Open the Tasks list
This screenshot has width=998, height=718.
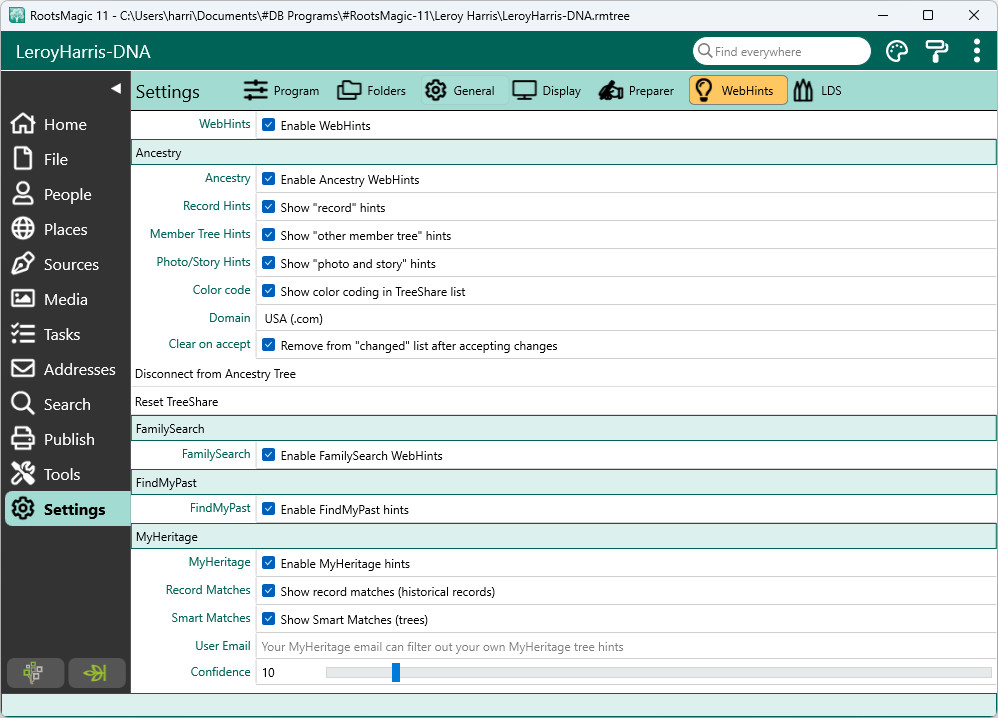pyautogui.click(x=66, y=334)
